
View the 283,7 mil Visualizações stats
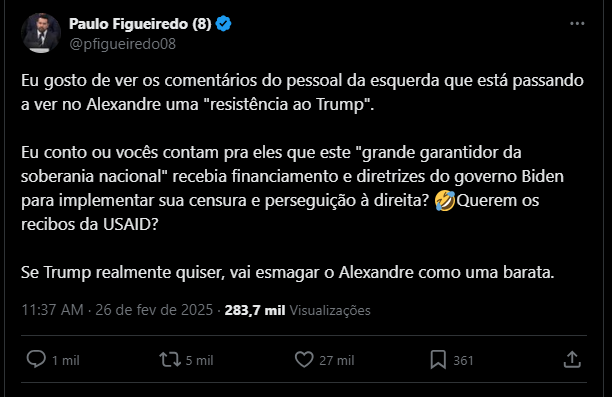coord(297,310)
